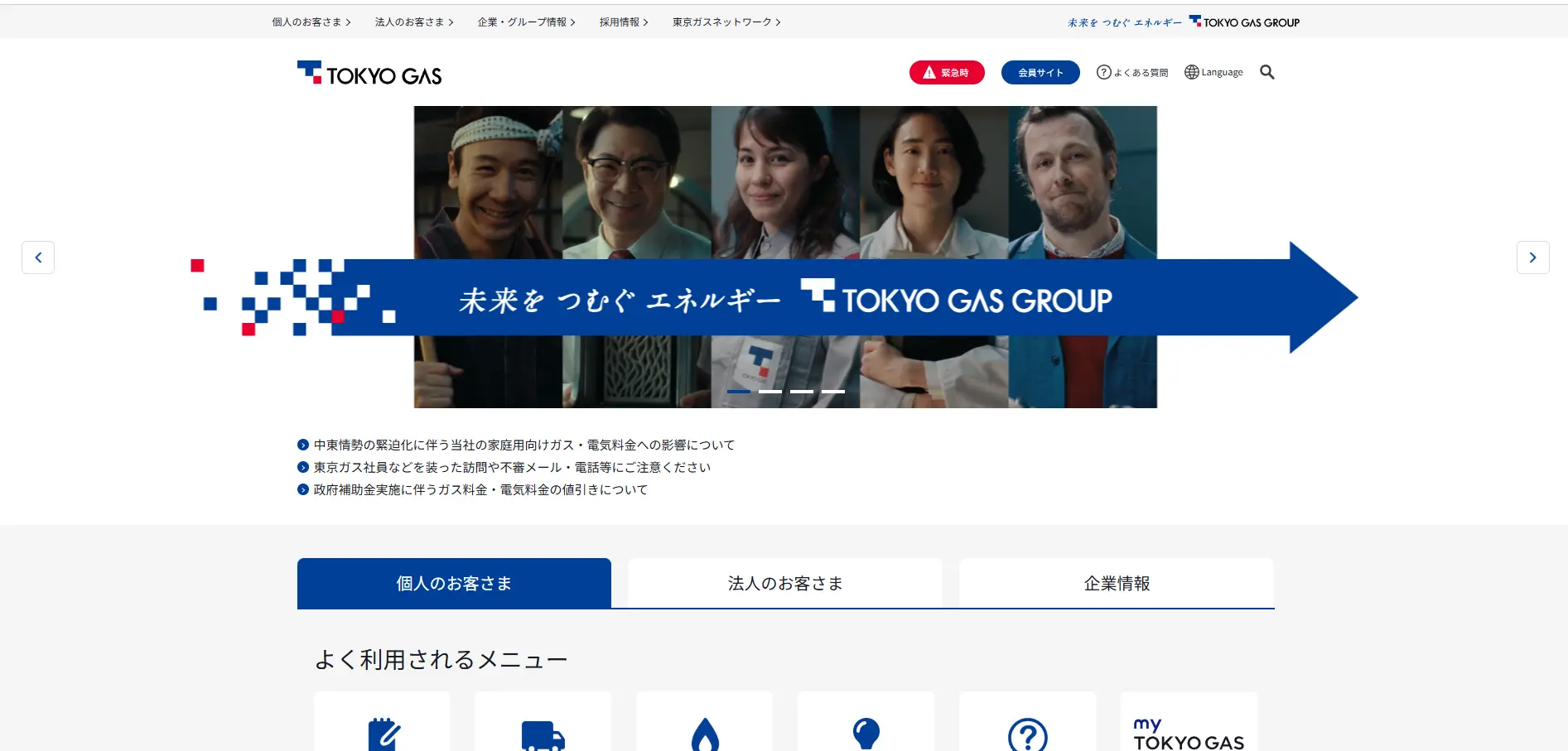The width and height of the screenshot is (1568, 751).
Task: Click the light bulb electricity menu icon
Action: [x=866, y=734]
